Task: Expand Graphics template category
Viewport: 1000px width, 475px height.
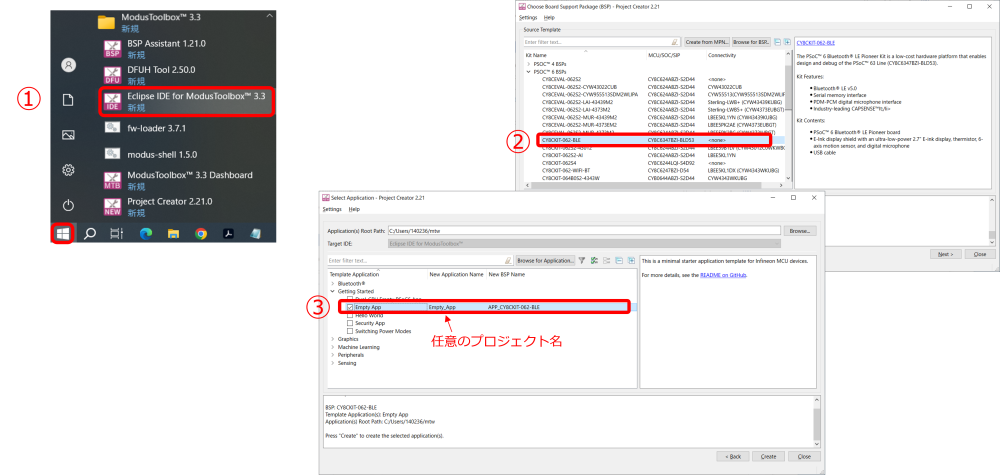Action: (332, 339)
